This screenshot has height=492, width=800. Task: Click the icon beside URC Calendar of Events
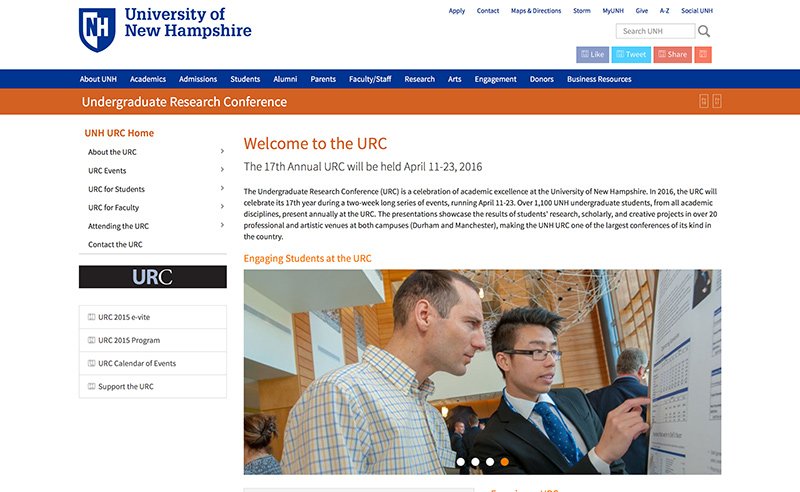click(91, 363)
